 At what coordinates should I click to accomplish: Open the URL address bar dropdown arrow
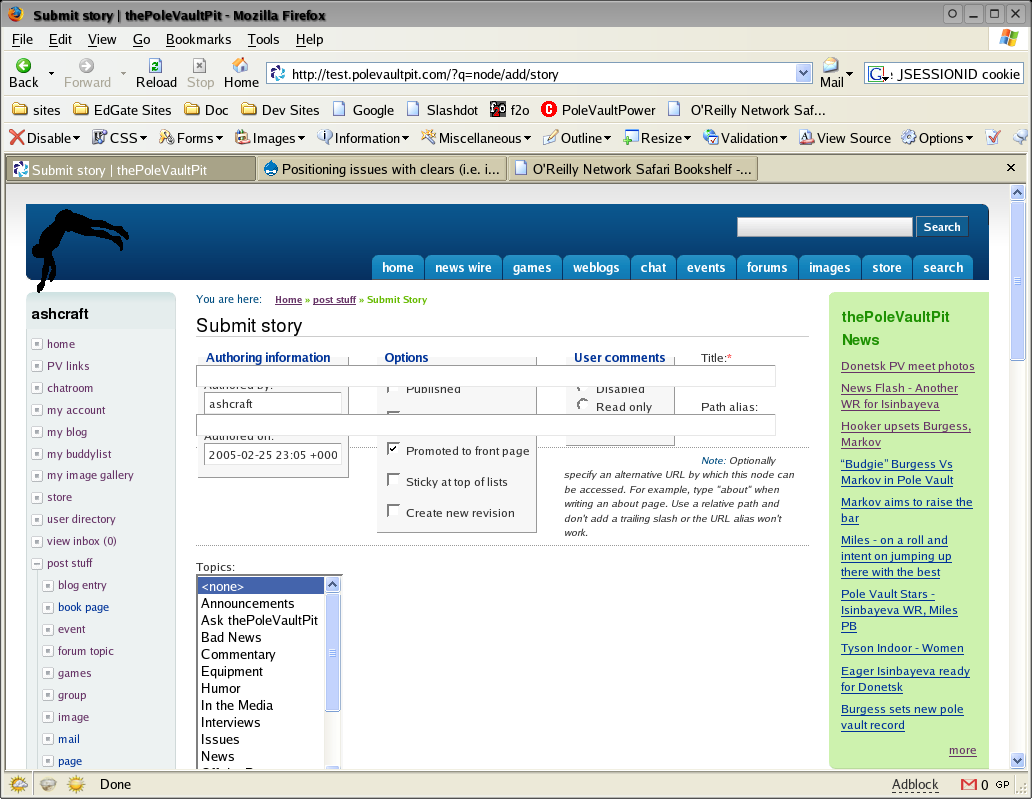coord(803,74)
